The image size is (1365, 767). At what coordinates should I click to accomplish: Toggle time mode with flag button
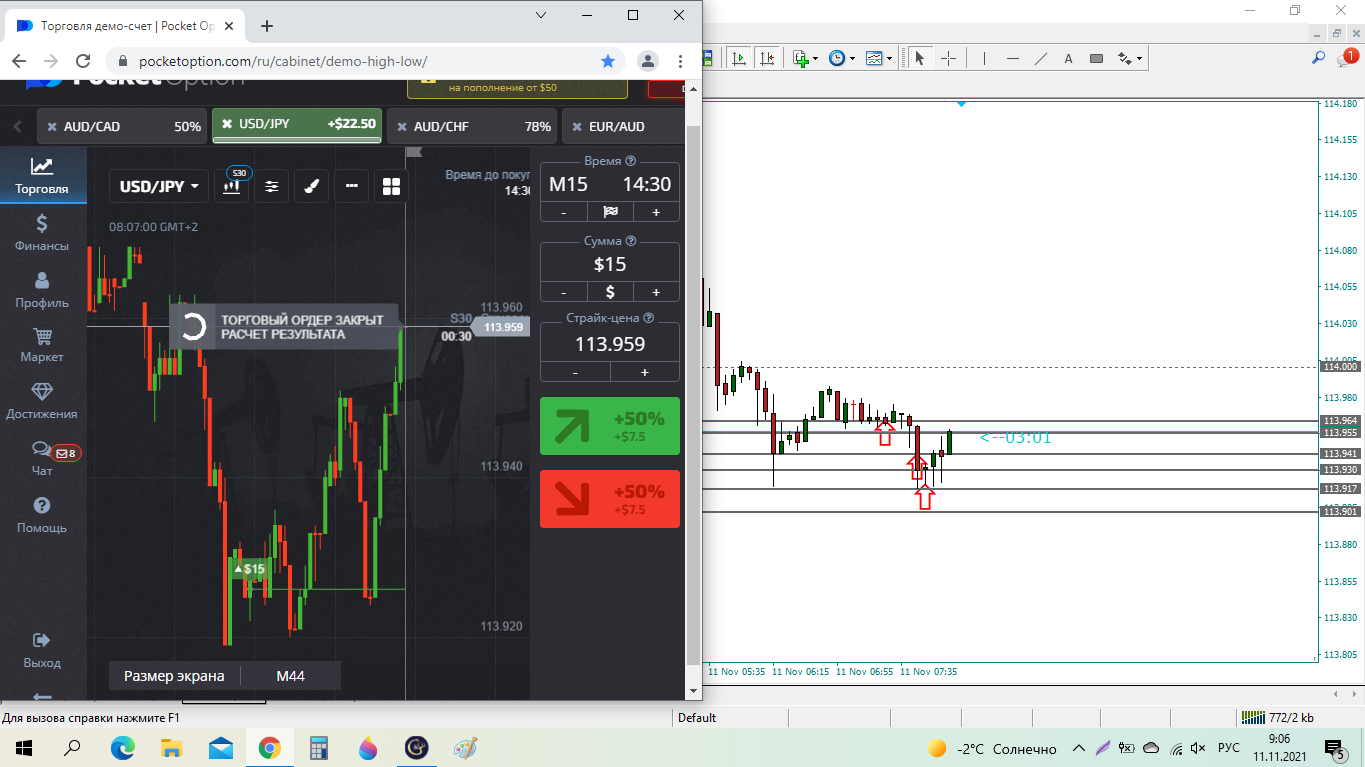click(x=610, y=212)
